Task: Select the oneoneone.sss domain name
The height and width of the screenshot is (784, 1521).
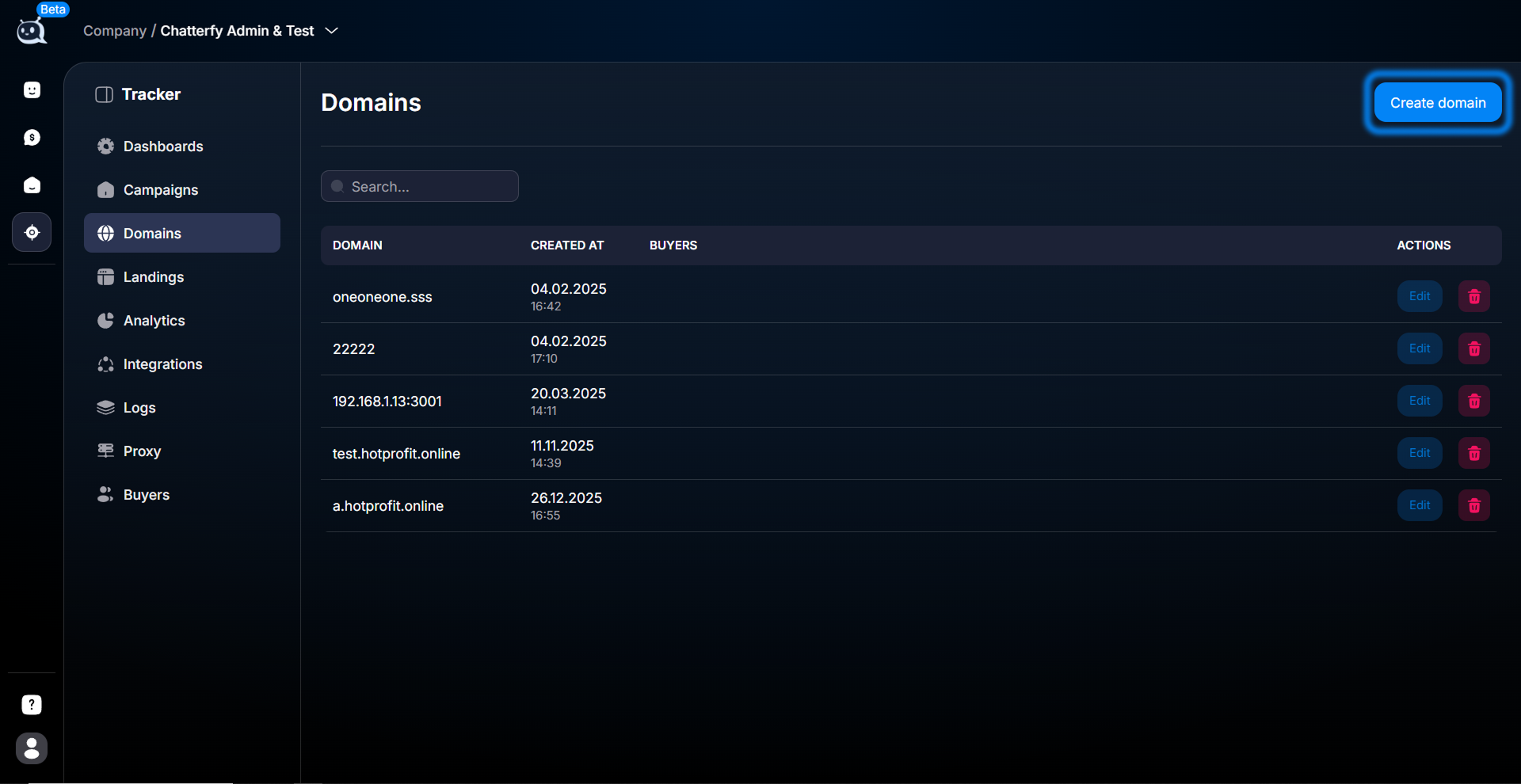Action: point(383,297)
